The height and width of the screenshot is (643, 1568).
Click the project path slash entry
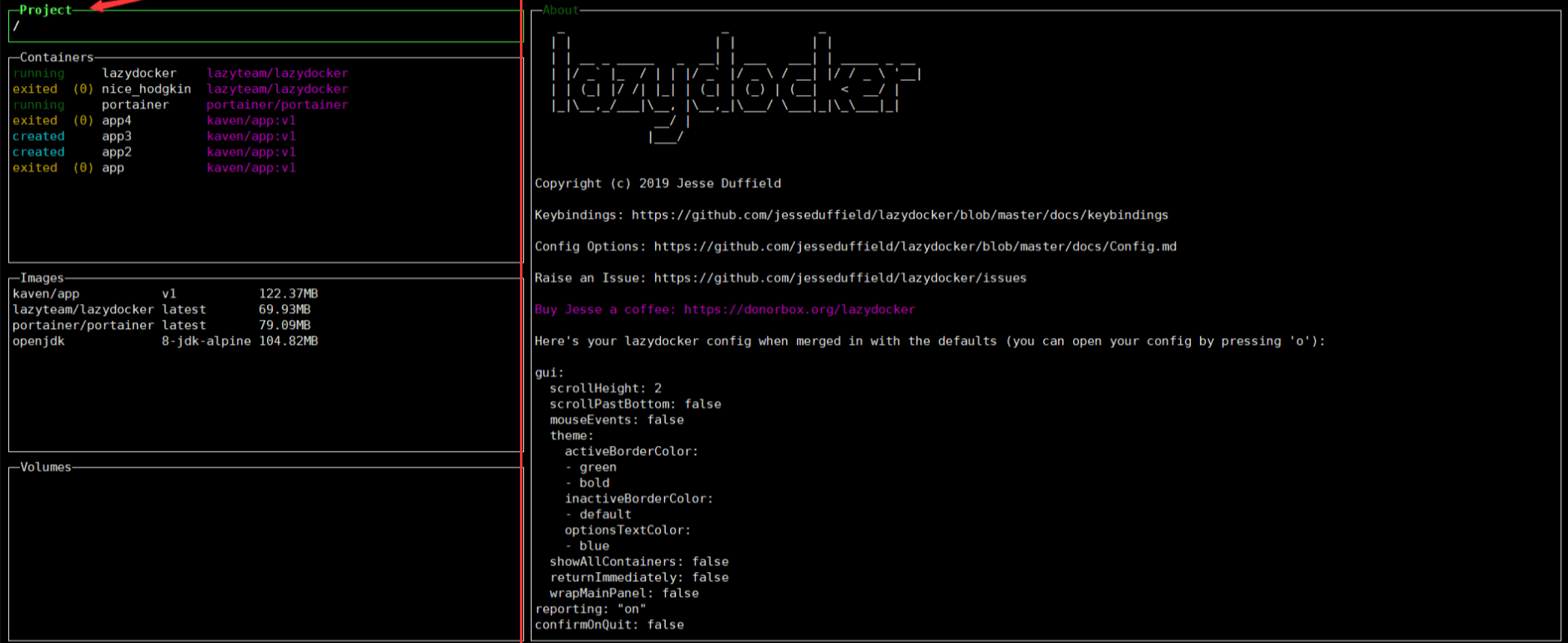click(16, 27)
